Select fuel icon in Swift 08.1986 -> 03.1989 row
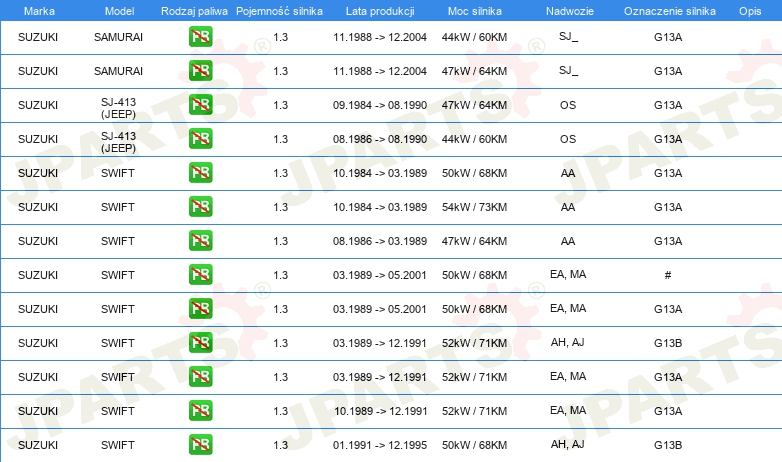This screenshot has width=782, height=462. click(200, 240)
